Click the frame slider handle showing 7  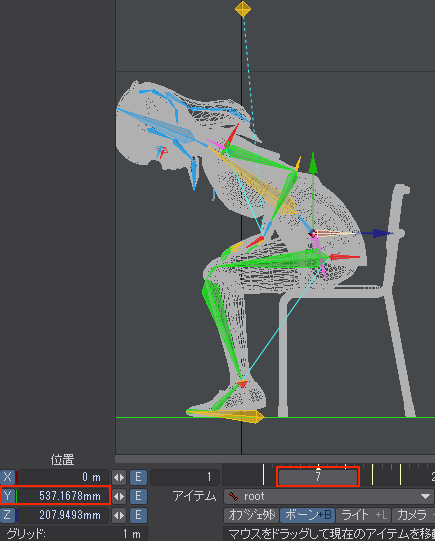318,477
